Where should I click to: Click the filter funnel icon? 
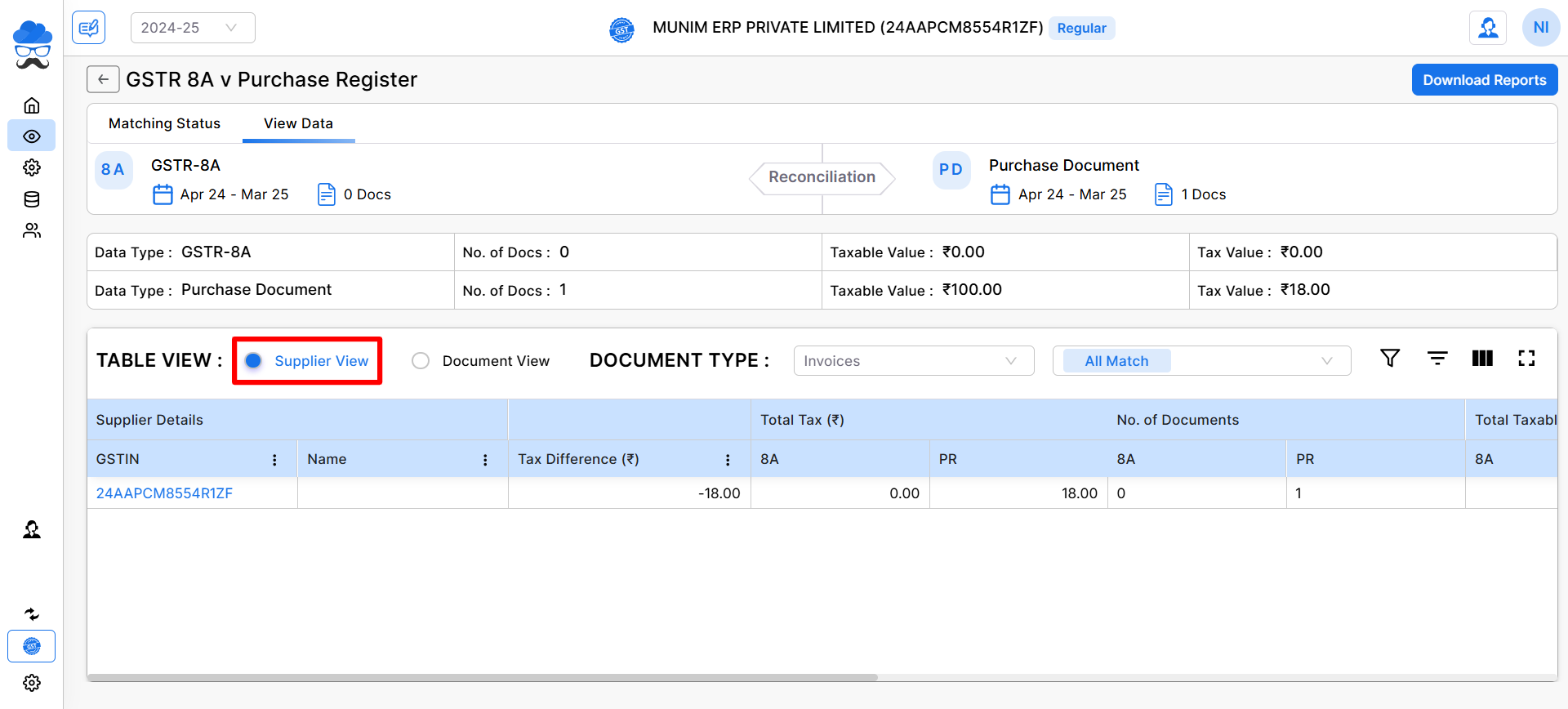coord(1389,358)
